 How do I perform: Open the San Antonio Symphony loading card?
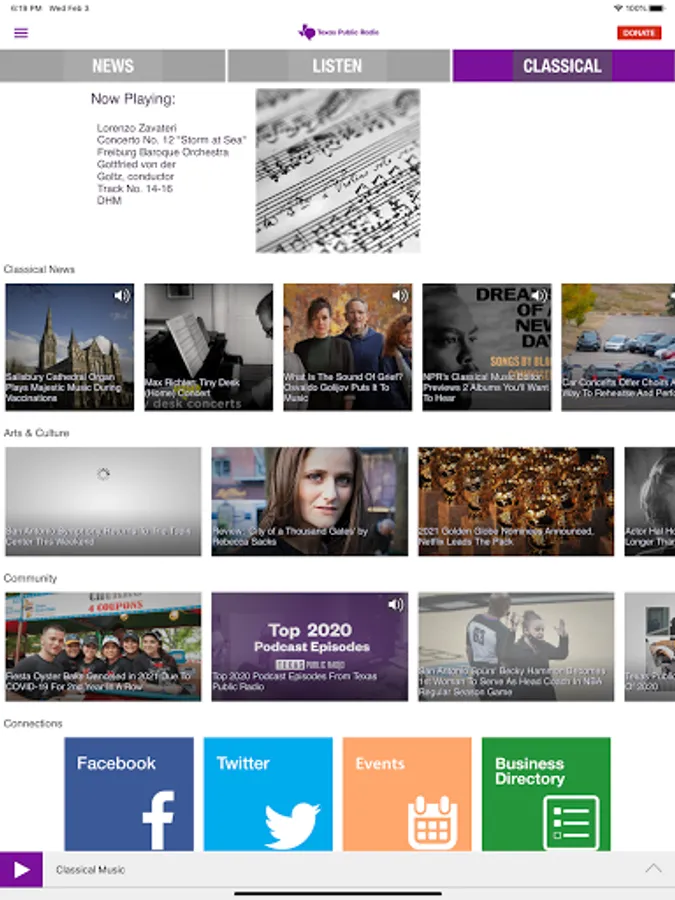tap(103, 501)
